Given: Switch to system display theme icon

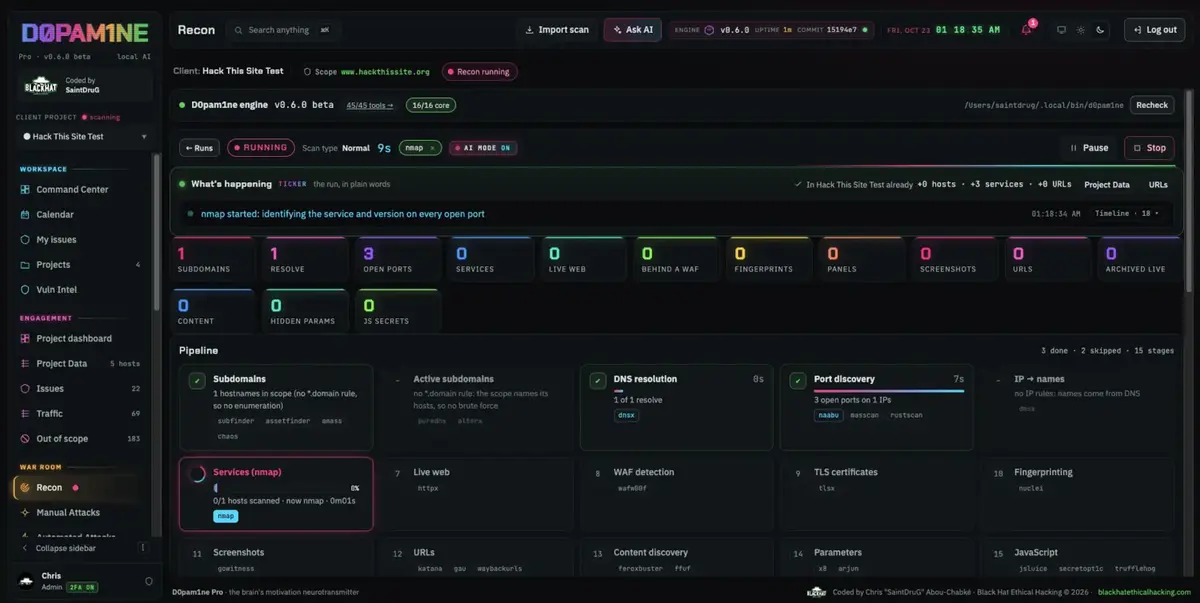Looking at the screenshot, I should [x=1062, y=30].
